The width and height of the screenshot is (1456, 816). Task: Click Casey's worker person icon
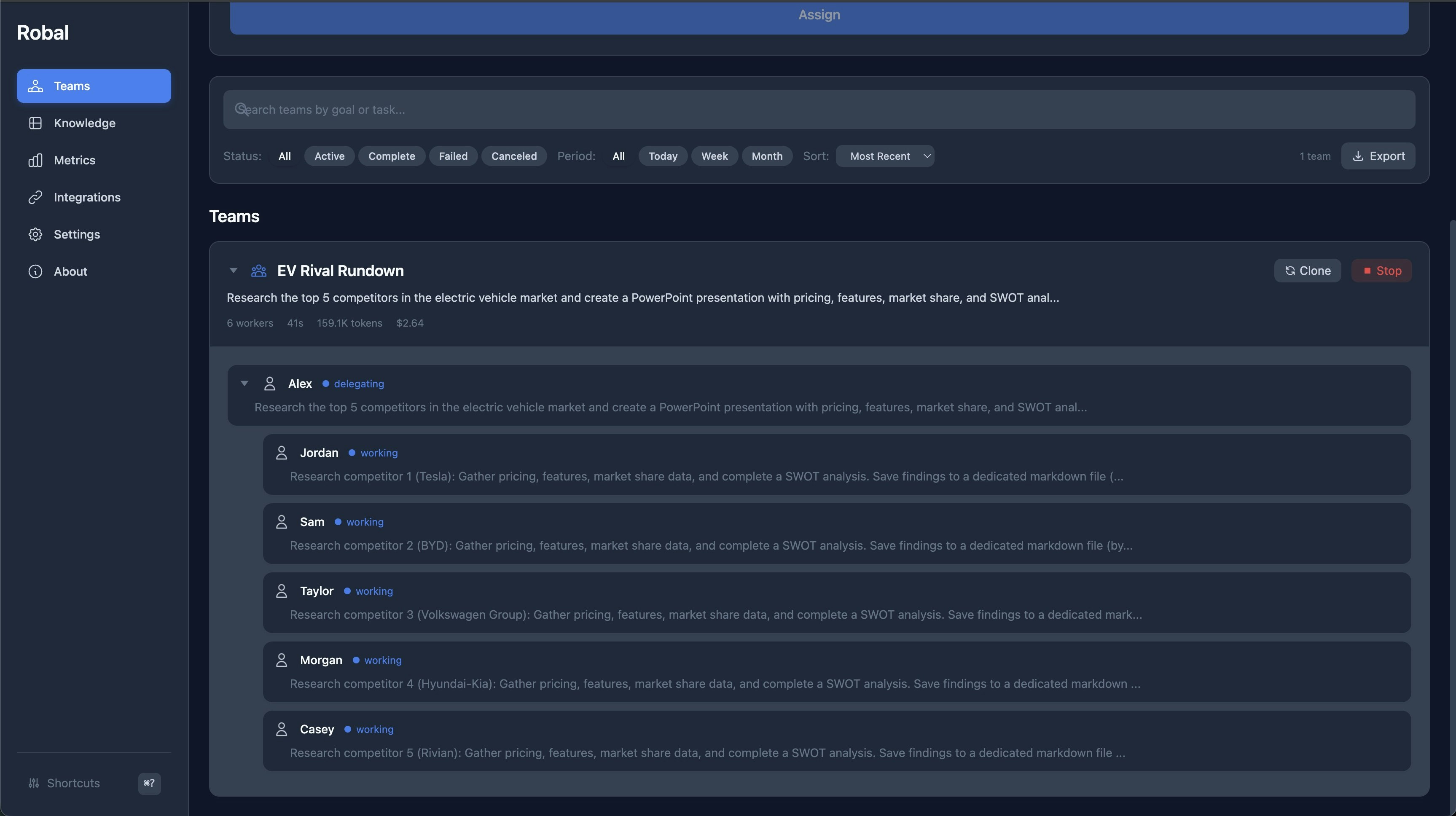tap(282, 729)
